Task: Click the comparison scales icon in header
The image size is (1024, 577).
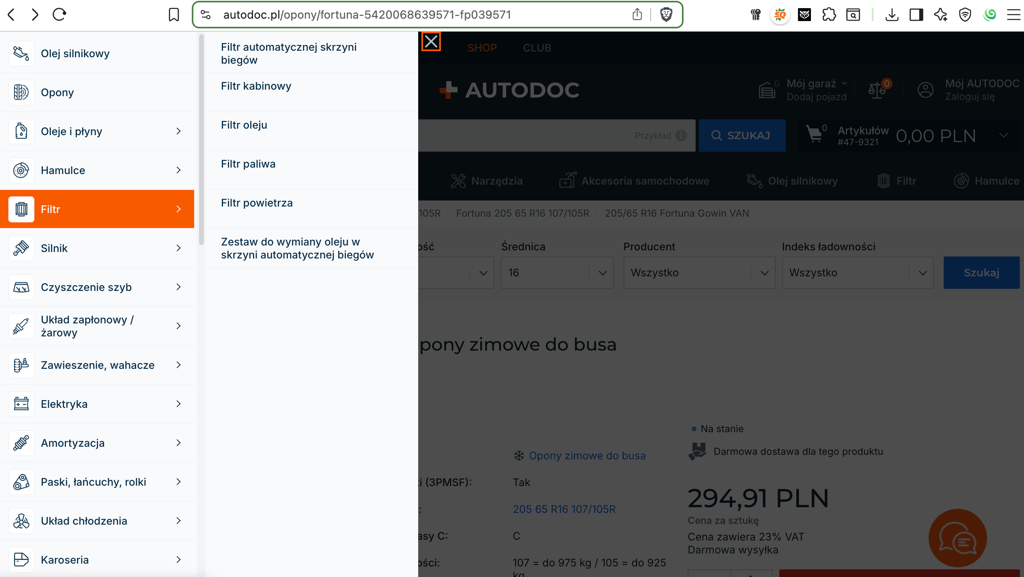Action: click(x=876, y=90)
